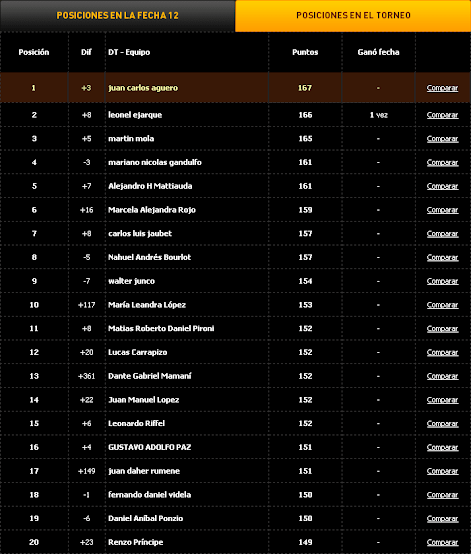Select Matias Roberto Daniel Pironi name

point(161,329)
